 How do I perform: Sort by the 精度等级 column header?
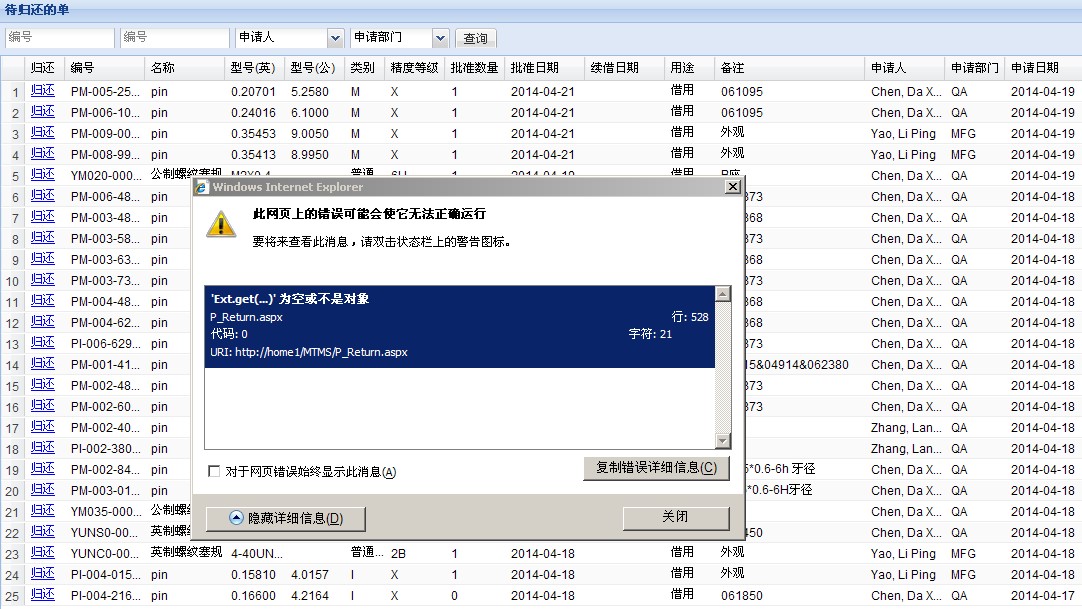pyautogui.click(x=415, y=68)
